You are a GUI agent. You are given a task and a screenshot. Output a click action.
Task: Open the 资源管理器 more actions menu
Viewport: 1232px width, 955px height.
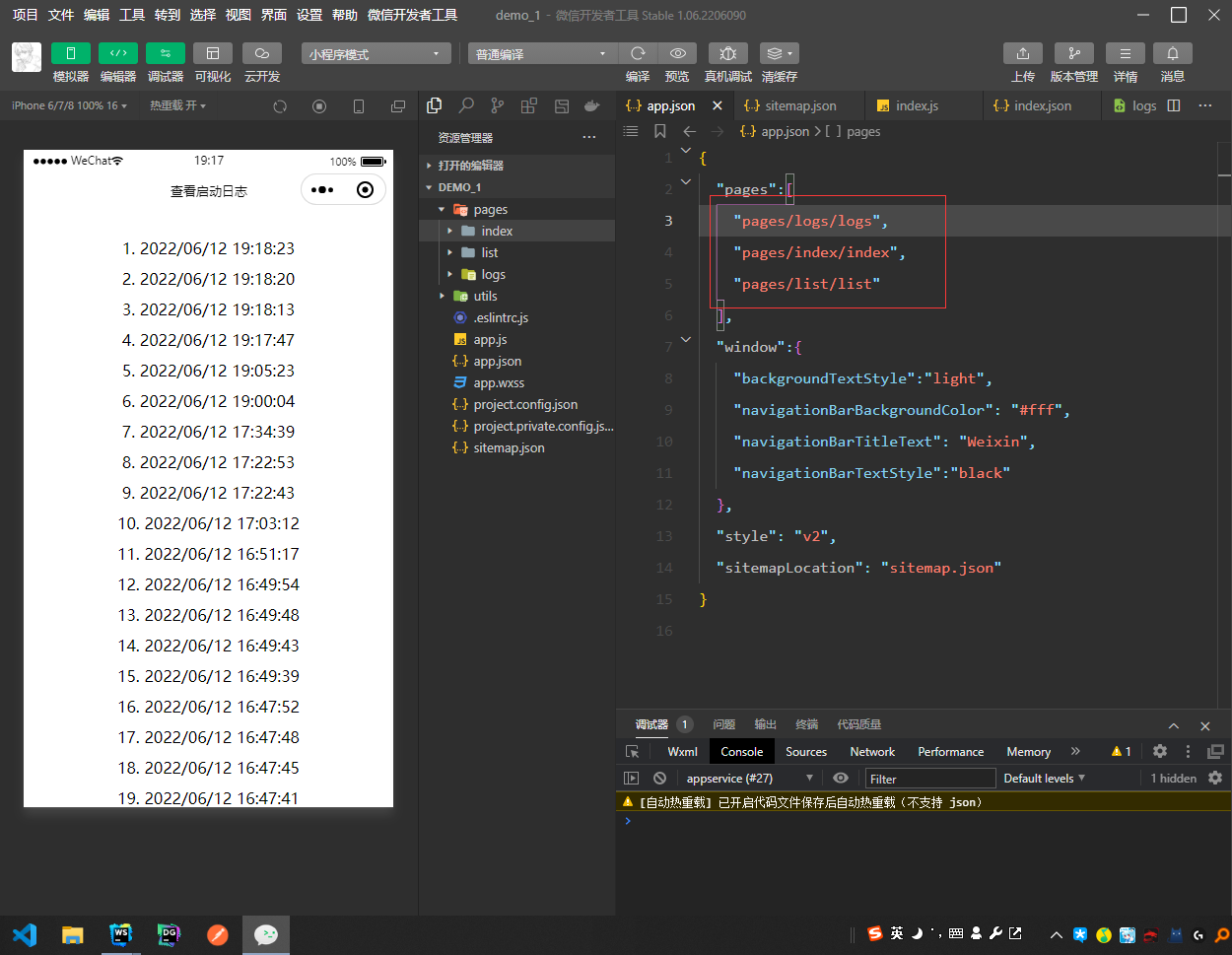[589, 137]
